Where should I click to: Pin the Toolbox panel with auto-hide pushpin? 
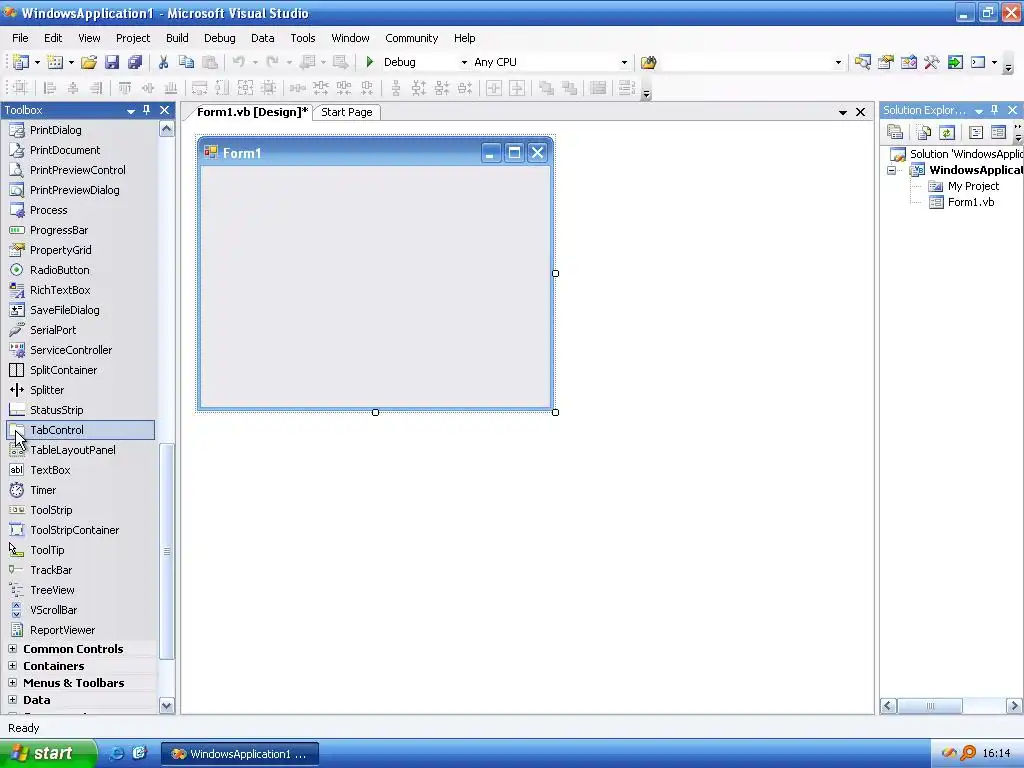click(147, 110)
